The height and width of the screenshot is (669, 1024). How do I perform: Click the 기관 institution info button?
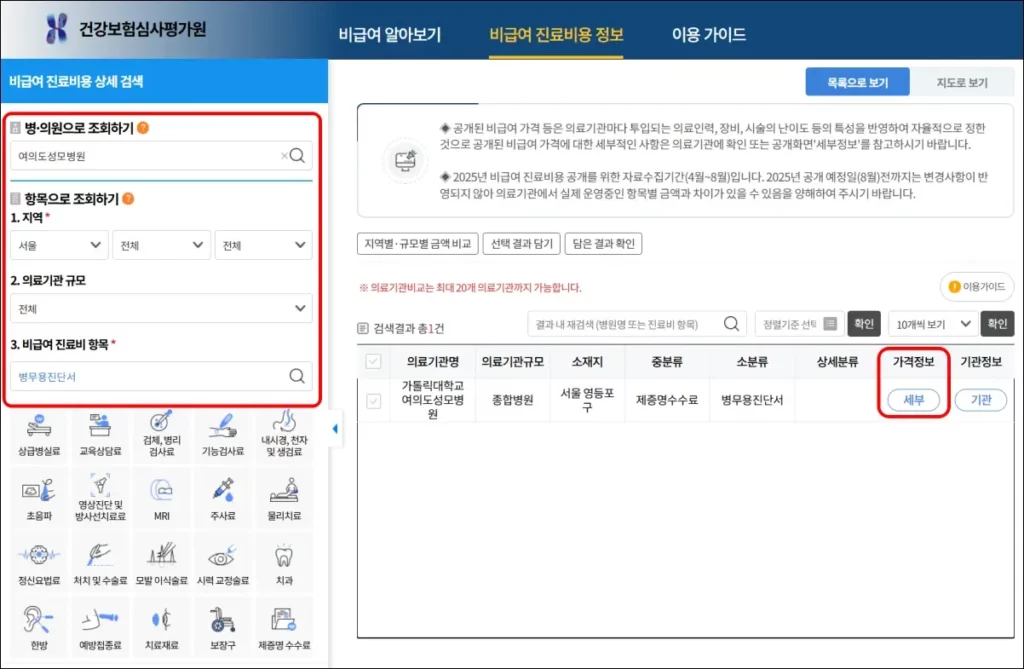pyautogui.click(x=980, y=400)
